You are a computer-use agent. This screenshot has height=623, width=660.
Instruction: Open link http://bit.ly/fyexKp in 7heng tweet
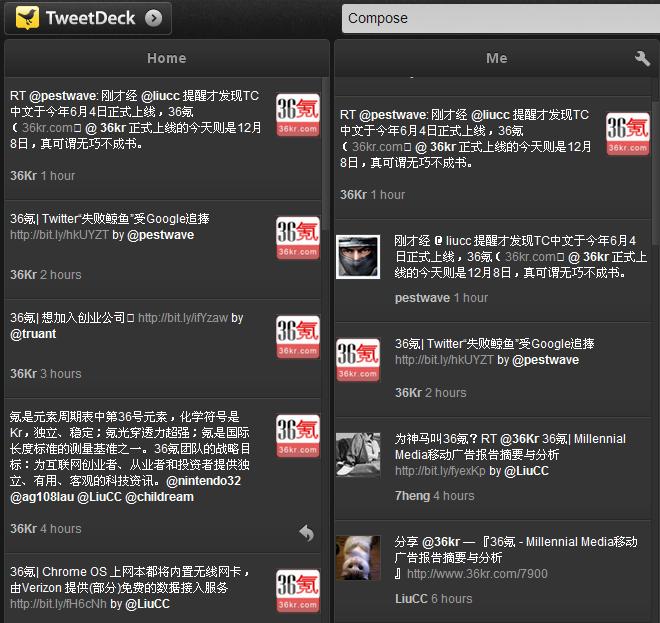click(x=440, y=471)
